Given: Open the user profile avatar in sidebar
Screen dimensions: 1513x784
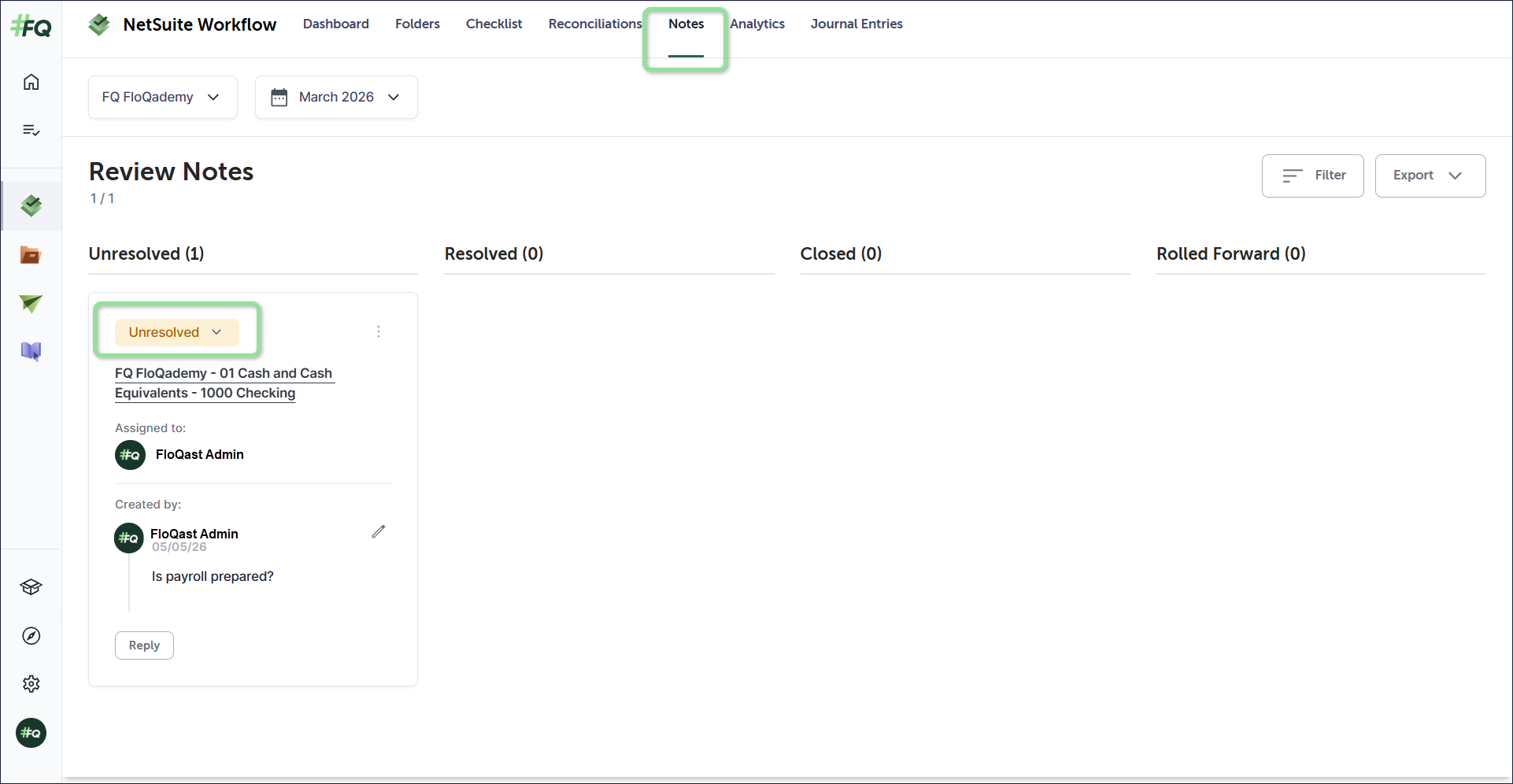Looking at the screenshot, I should click(31, 733).
